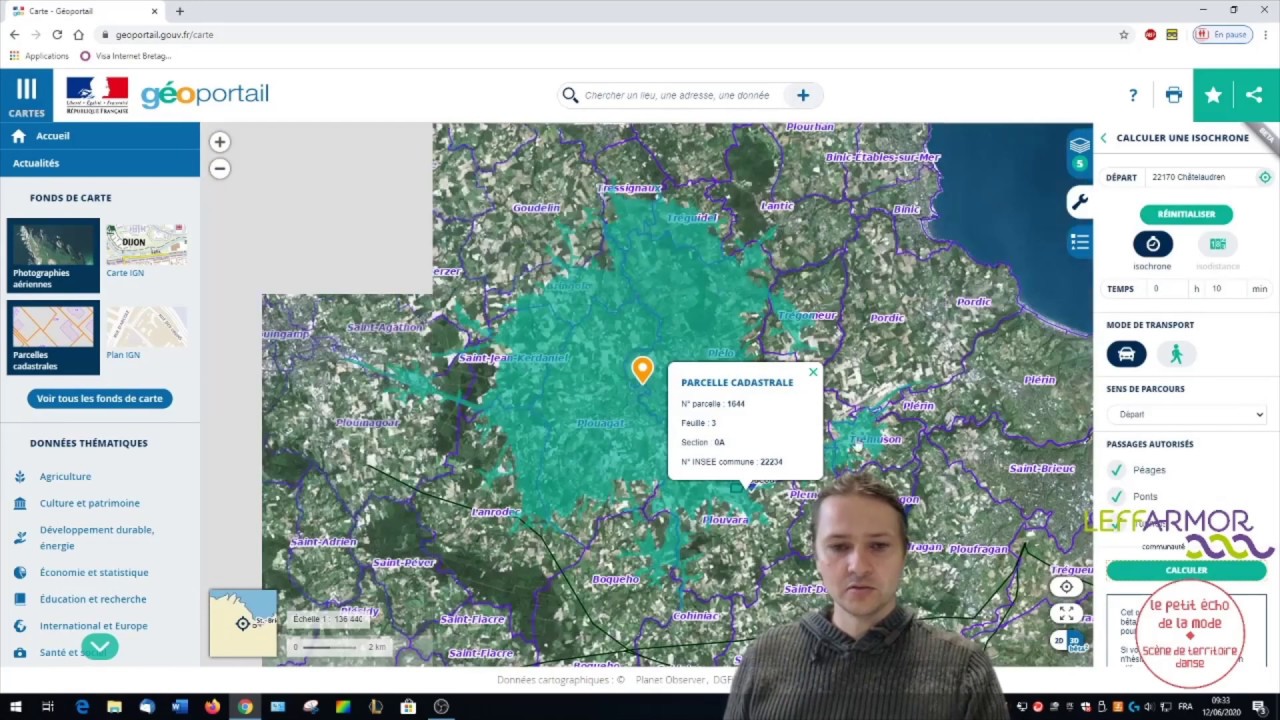The height and width of the screenshot is (720, 1280).
Task: Select isodistance calculation mode
Action: pyautogui.click(x=1217, y=244)
